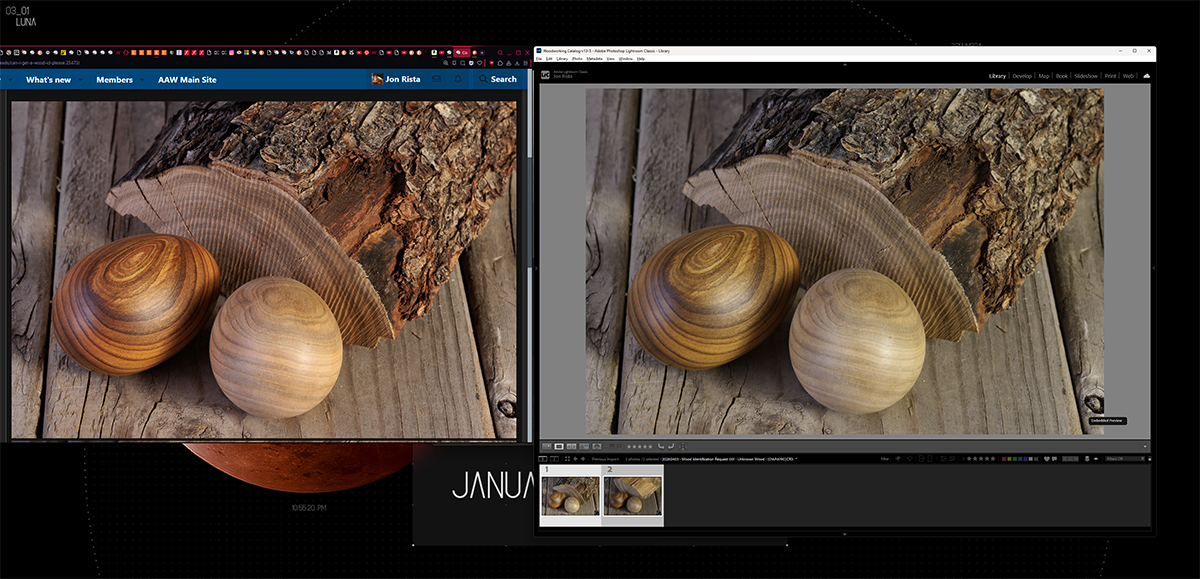Open the Edit menu in Lightroom
1200x579 pixels.
click(x=548, y=59)
